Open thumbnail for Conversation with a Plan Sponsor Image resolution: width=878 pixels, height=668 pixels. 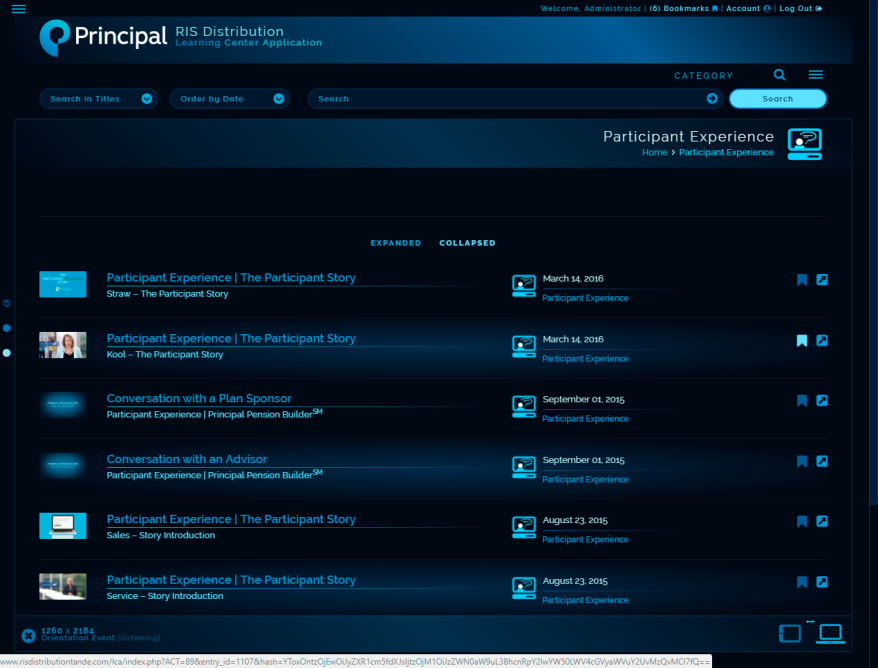63,405
